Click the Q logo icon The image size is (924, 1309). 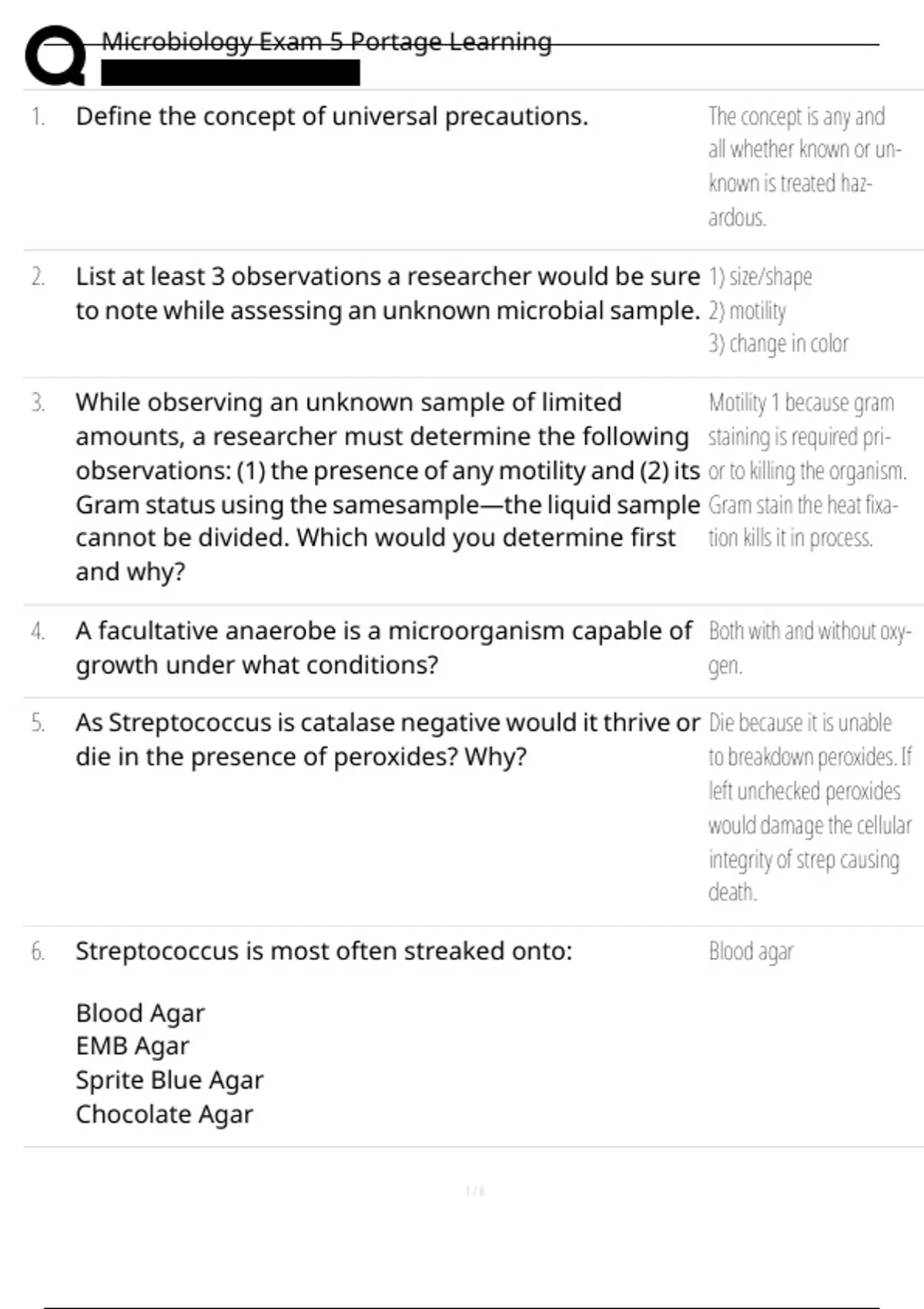coord(55,55)
